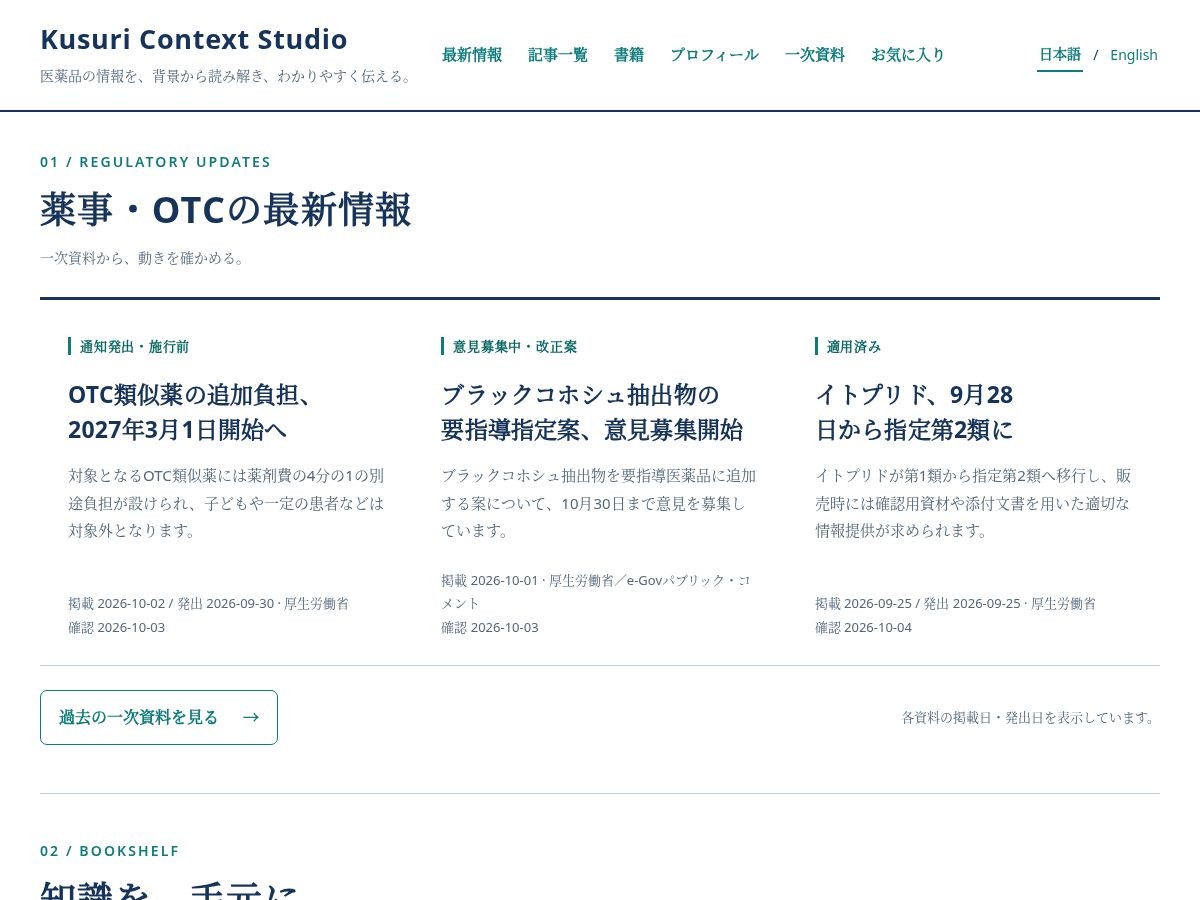Open the 記事一覧 nav item
Screen dimensions: 1200x900
click(558, 55)
